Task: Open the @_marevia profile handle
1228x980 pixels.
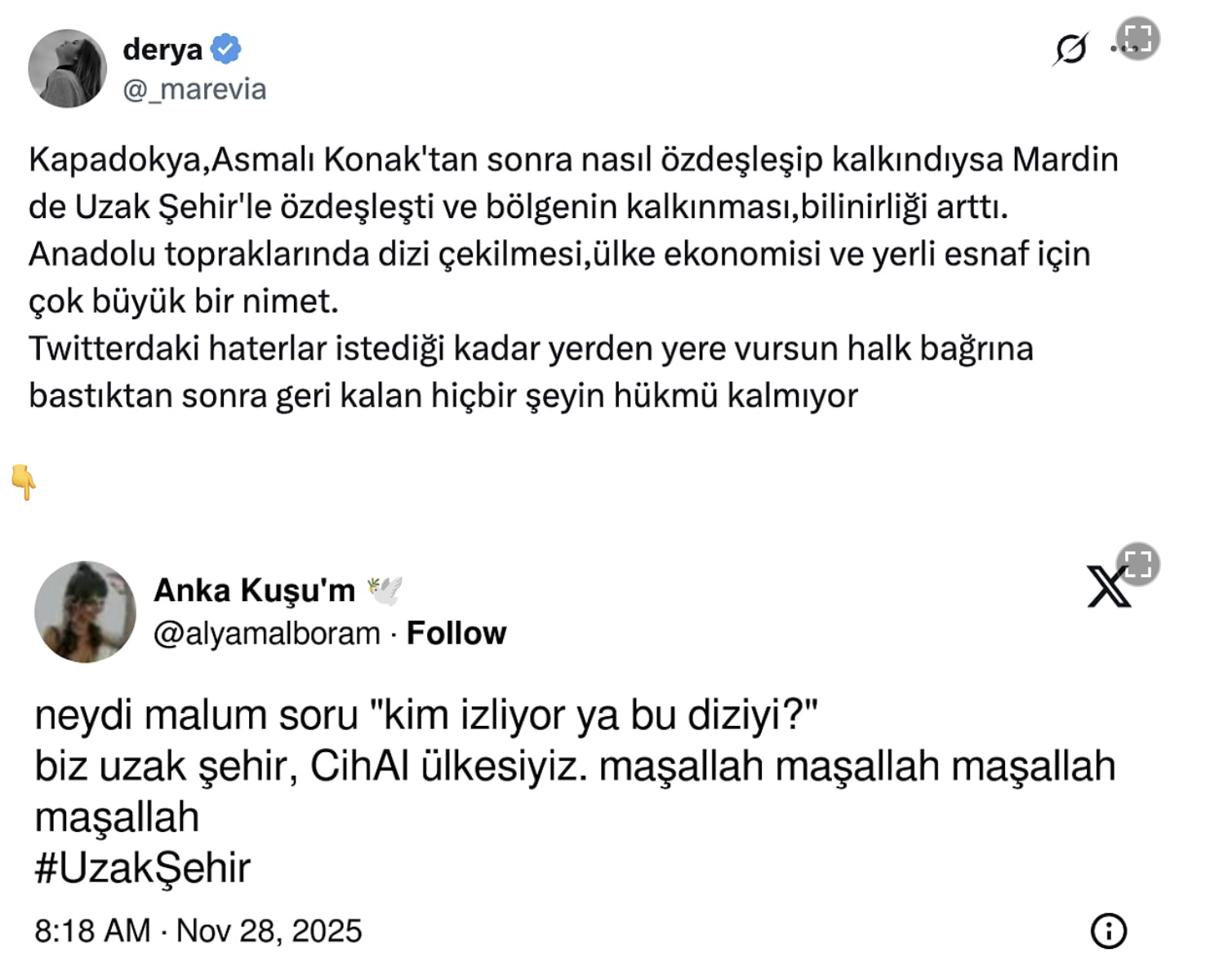Action: click(x=194, y=91)
